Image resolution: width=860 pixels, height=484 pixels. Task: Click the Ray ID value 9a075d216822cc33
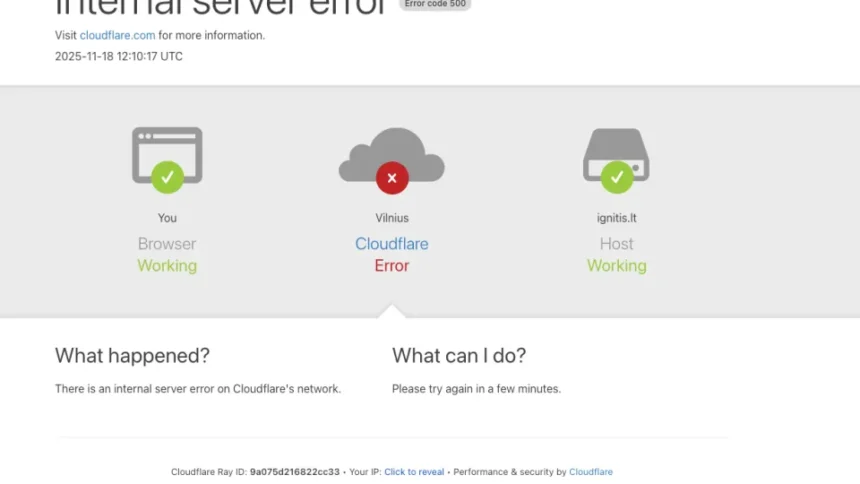[294, 472]
